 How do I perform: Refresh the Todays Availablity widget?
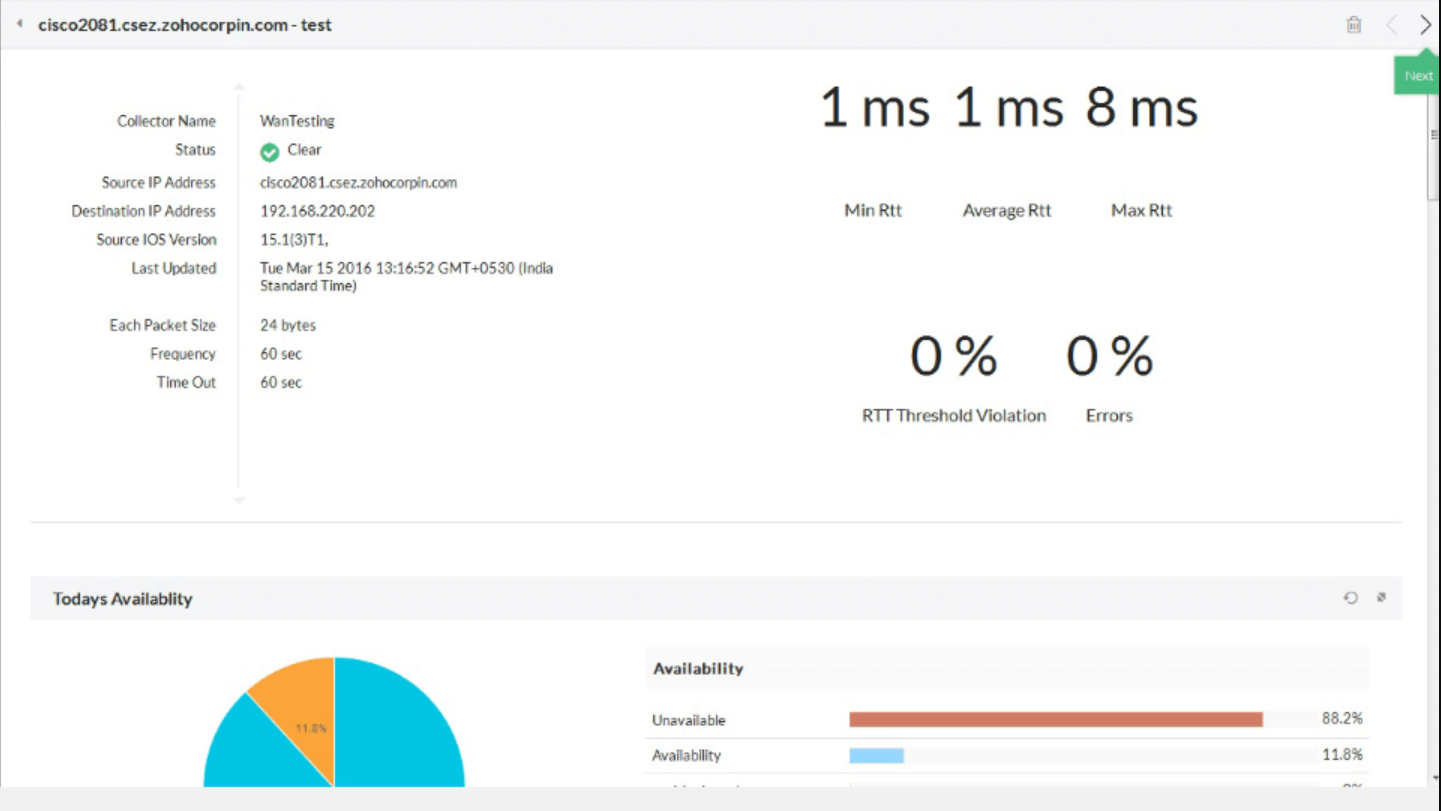point(1350,598)
